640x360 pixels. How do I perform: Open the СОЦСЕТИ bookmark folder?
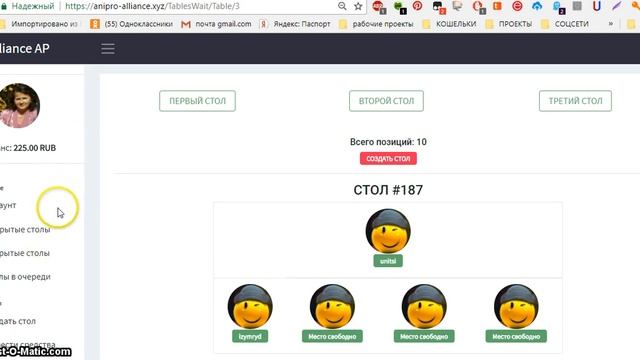pos(565,24)
